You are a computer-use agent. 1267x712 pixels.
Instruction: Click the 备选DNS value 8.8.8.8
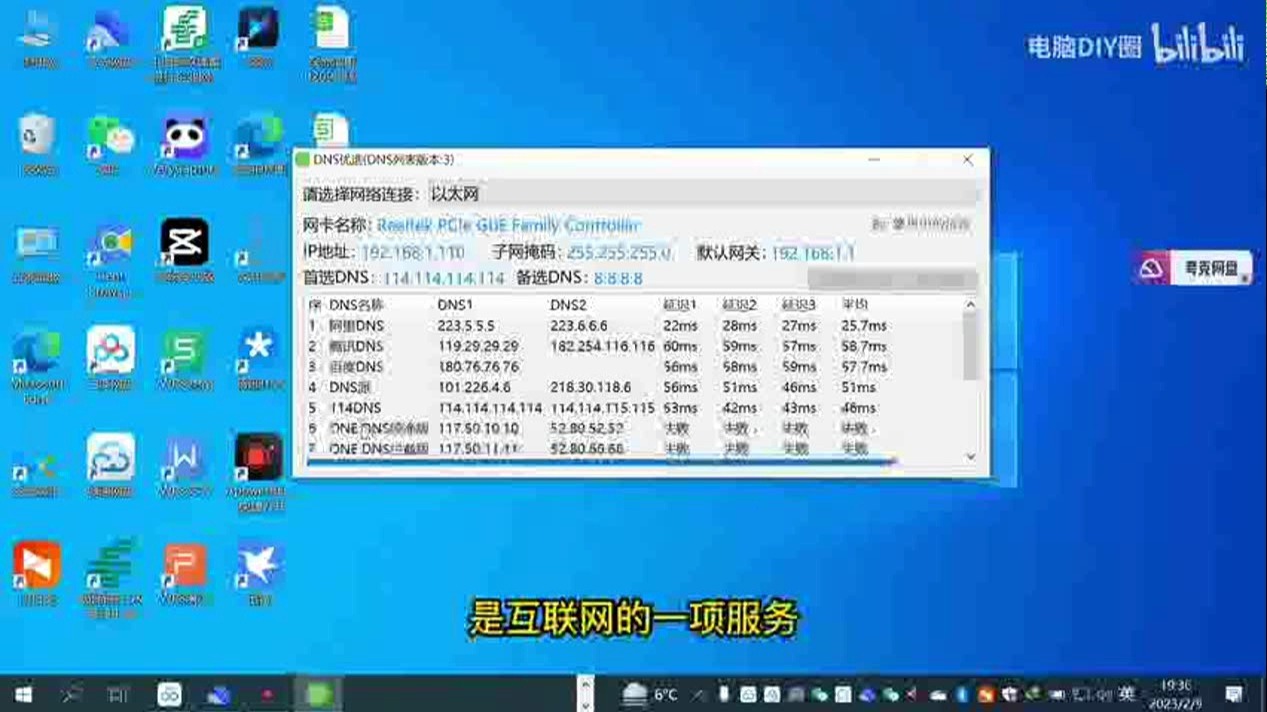click(x=618, y=278)
